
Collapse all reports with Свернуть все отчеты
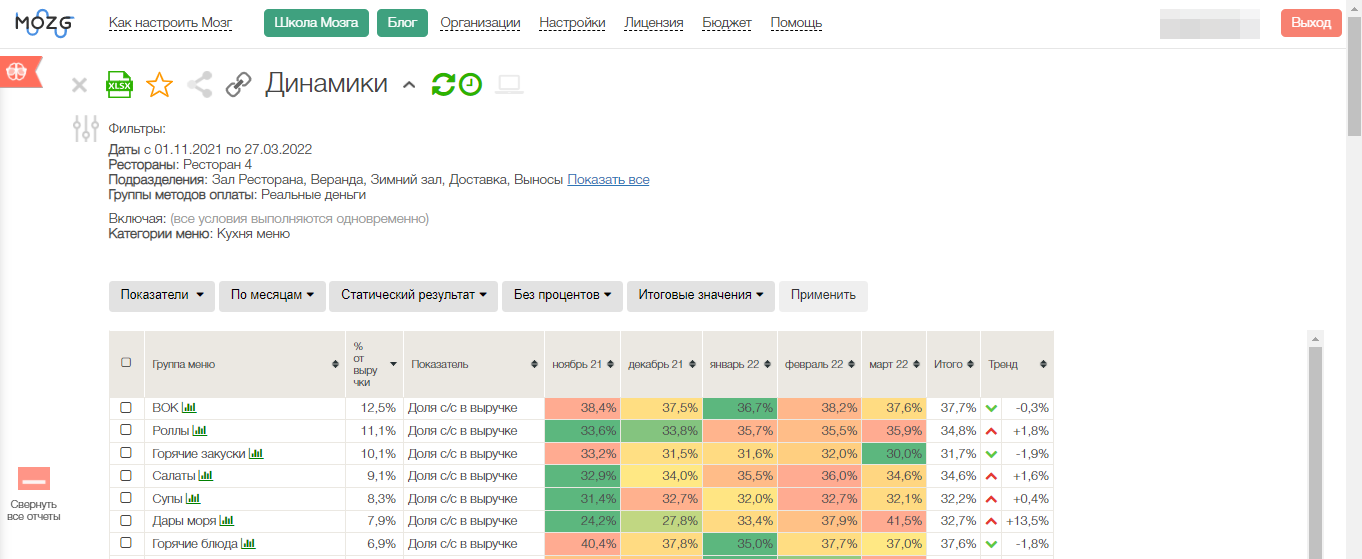tap(34, 495)
